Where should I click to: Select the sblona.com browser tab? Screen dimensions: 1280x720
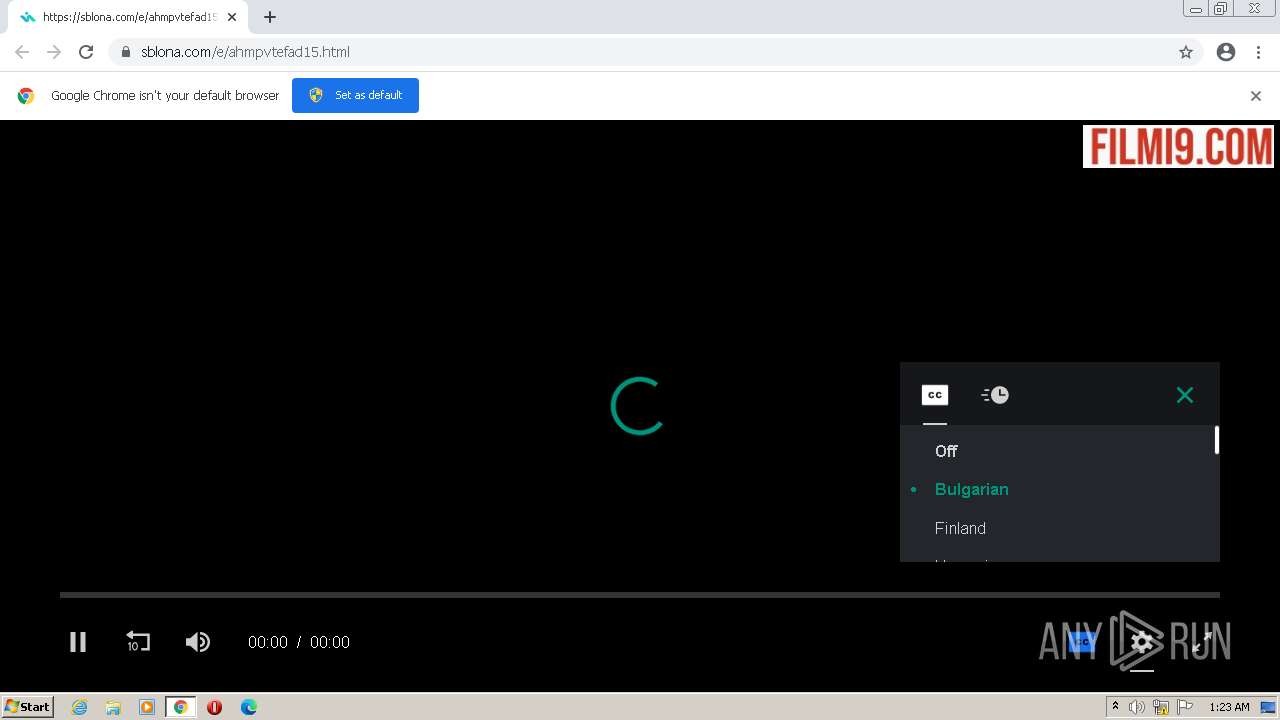point(128,17)
